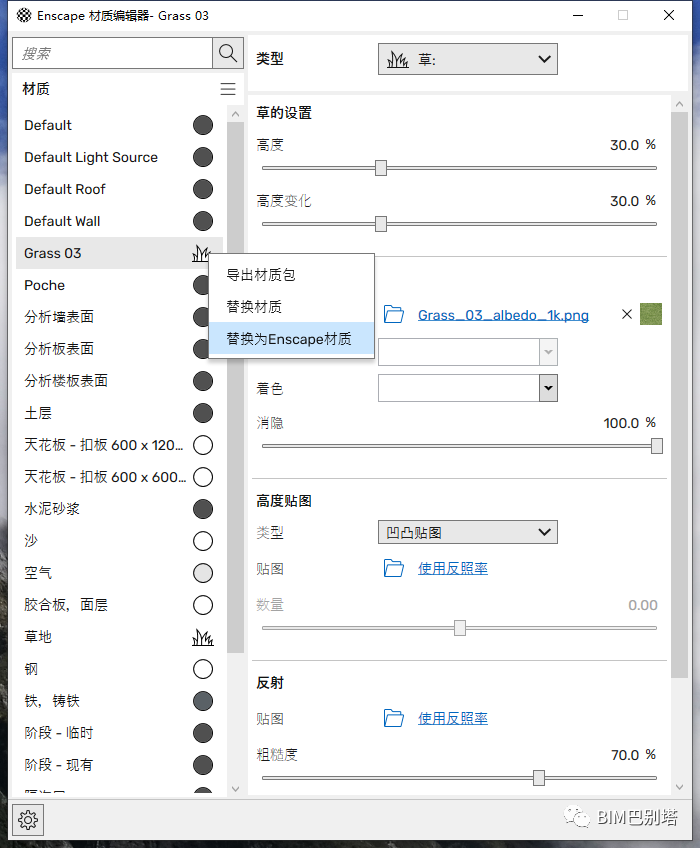
Task: Open the 类型 草 material type dropdown
Action: (x=467, y=59)
